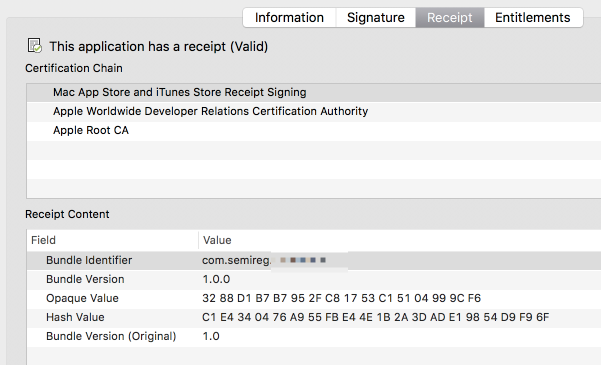
Task: Select Mac App Store Receipt Signing certificate
Action: (314, 92)
